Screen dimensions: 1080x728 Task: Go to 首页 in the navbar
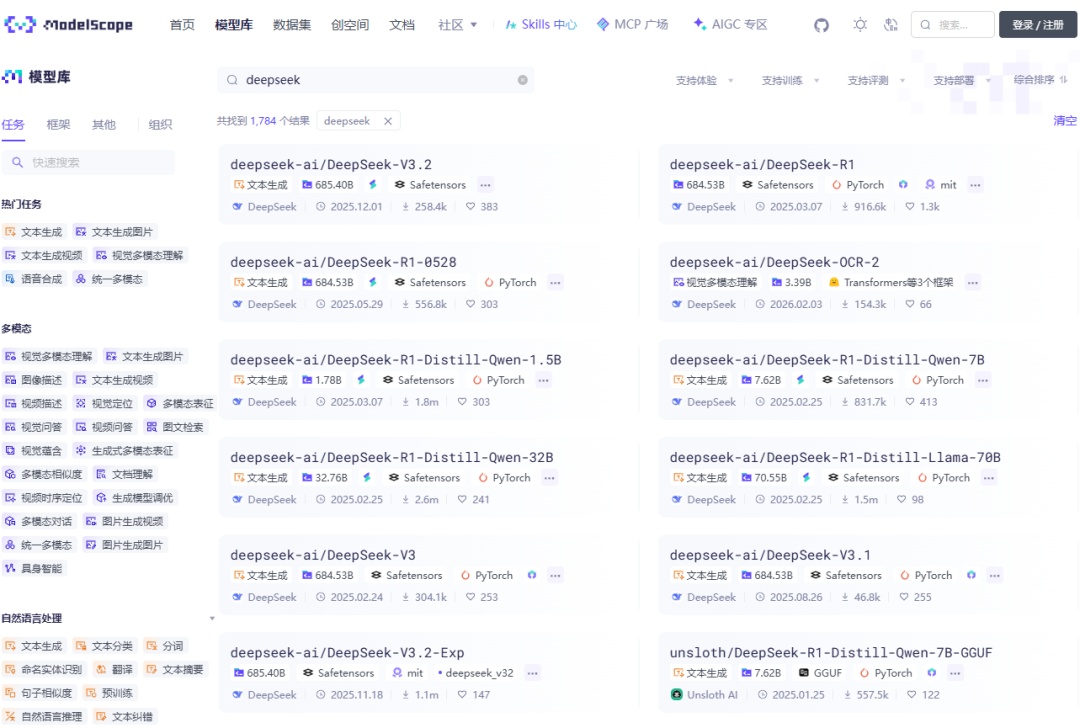182,25
